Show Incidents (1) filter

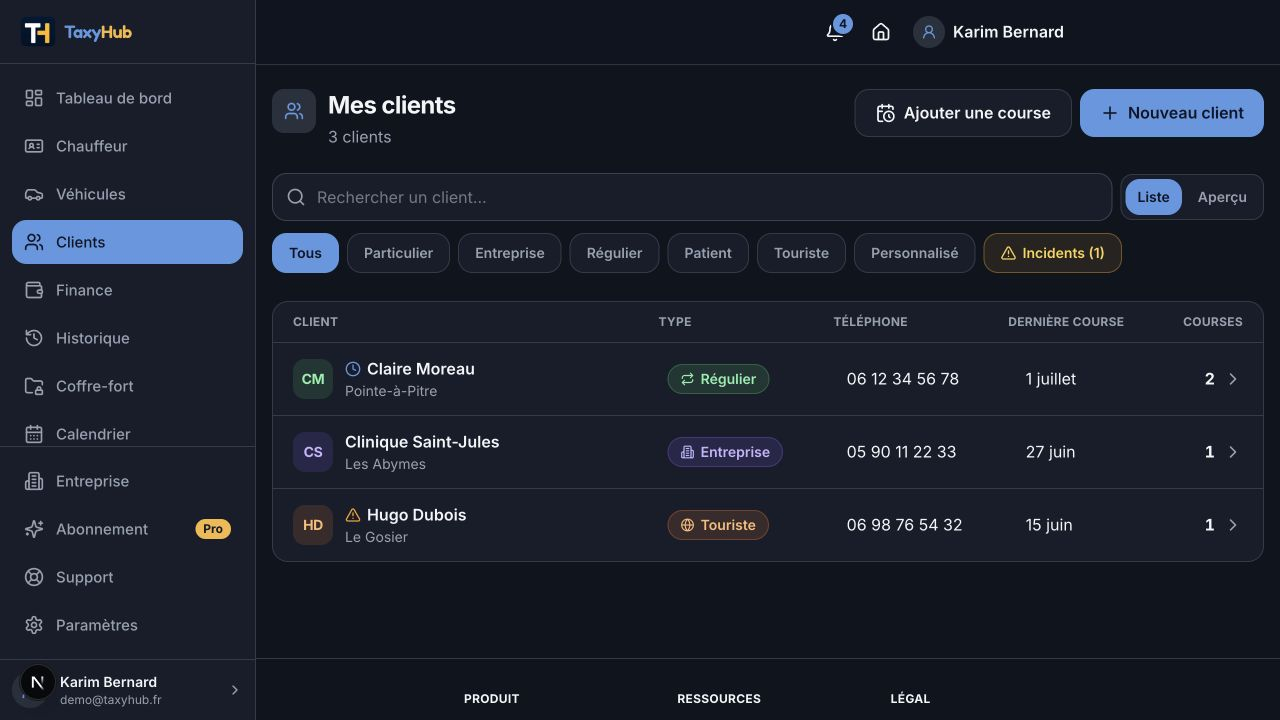point(1052,253)
